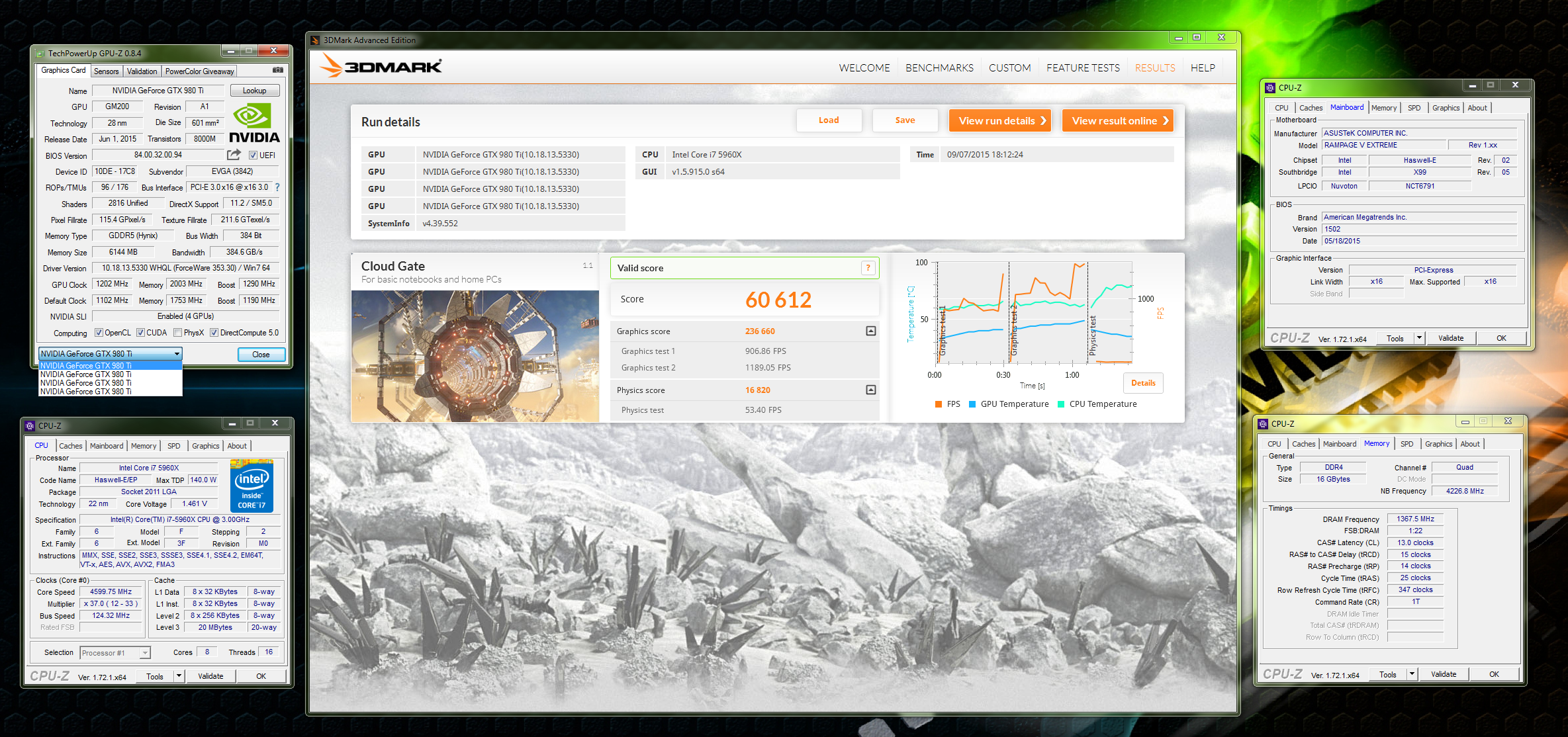Open the GPU selection dropdown in GPU-Z
Viewport: 1568px width, 737px height.
click(110, 354)
